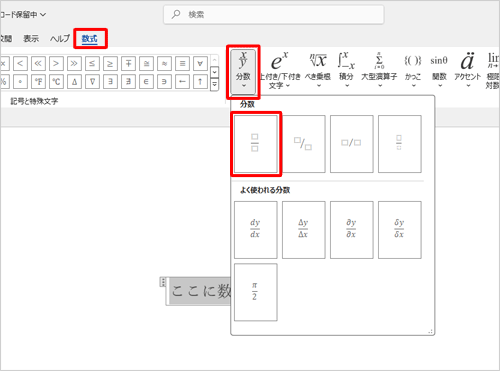Open the 分数 fraction dropdown
Viewport: 500px width, 371px height.
click(243, 72)
